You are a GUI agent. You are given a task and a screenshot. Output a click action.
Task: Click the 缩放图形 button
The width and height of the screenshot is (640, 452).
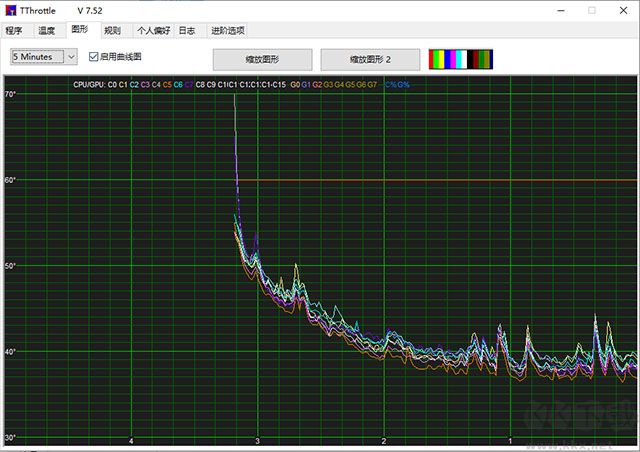tap(263, 60)
